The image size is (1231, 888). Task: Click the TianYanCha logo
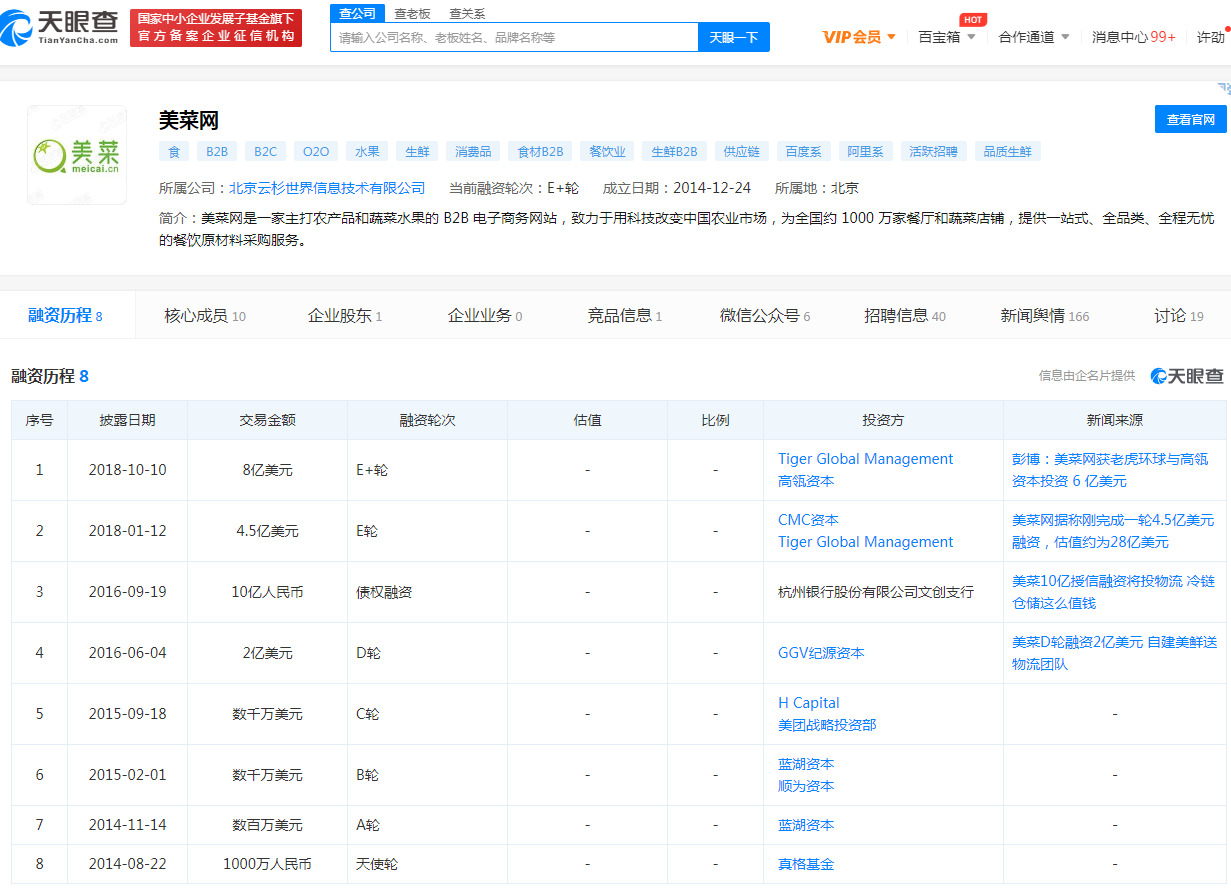tap(60, 28)
